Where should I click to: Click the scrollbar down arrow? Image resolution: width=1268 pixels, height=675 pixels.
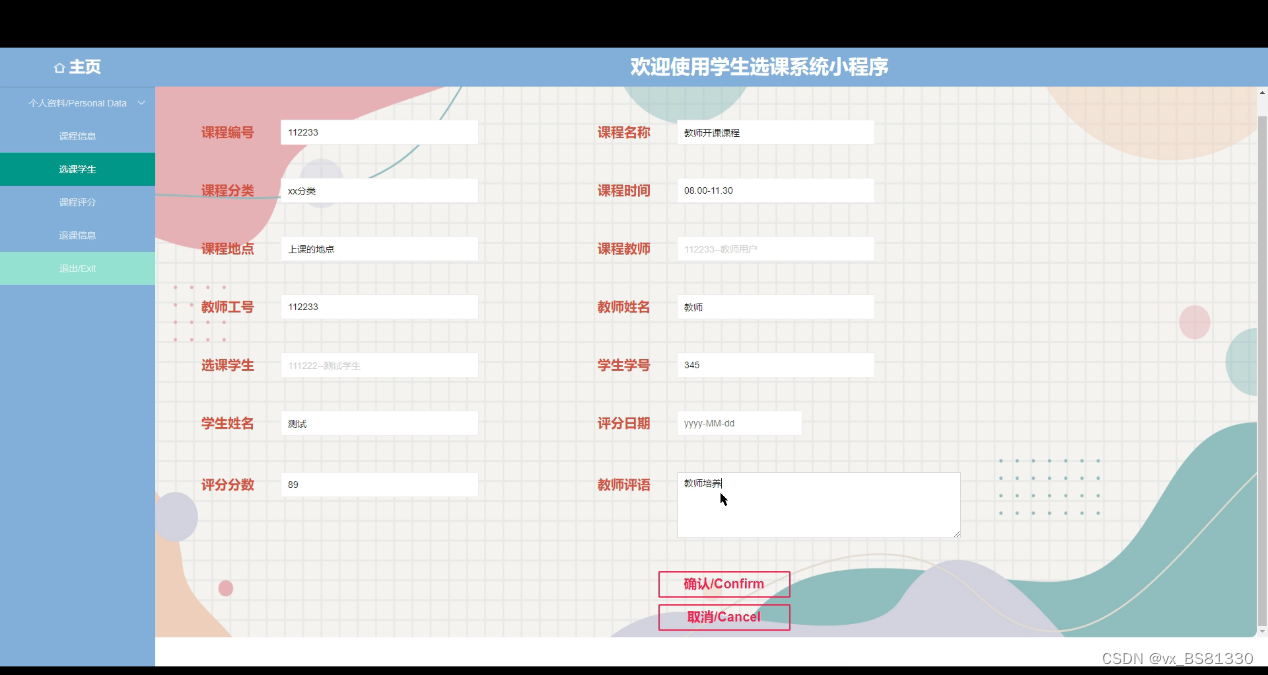[1261, 631]
